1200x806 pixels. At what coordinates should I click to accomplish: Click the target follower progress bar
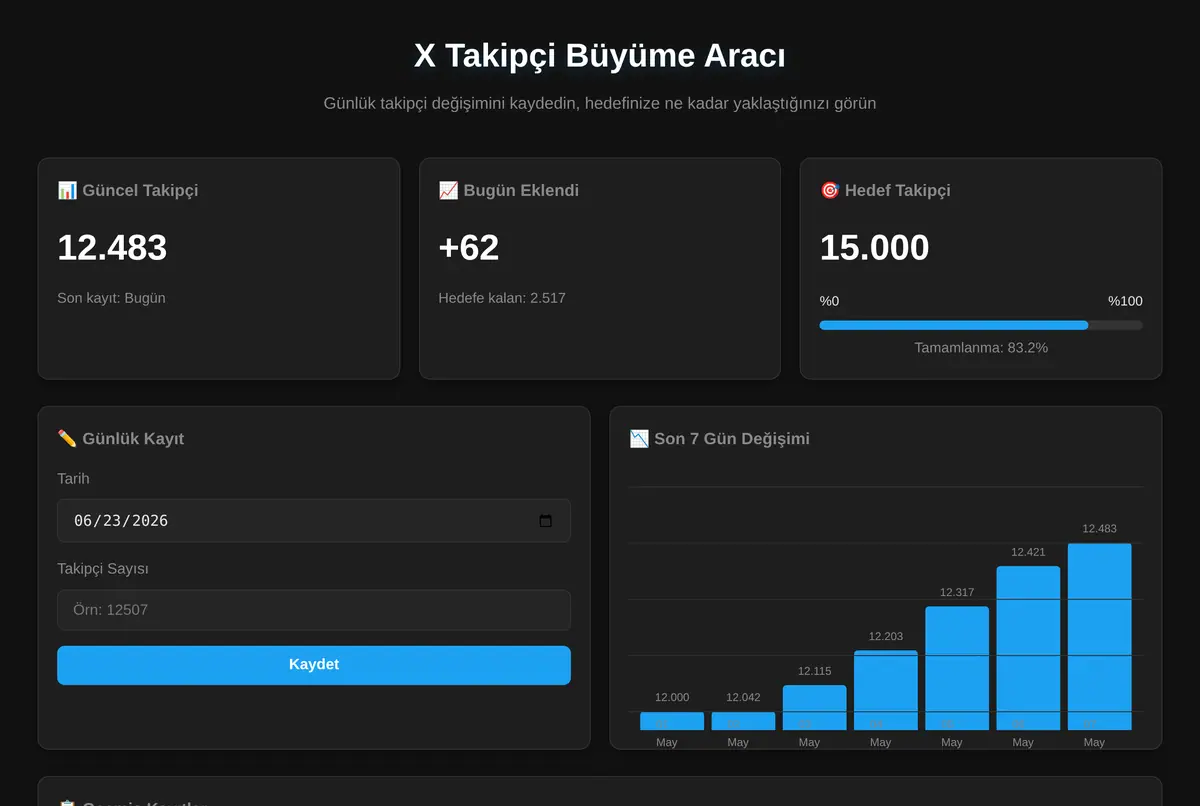pos(981,325)
